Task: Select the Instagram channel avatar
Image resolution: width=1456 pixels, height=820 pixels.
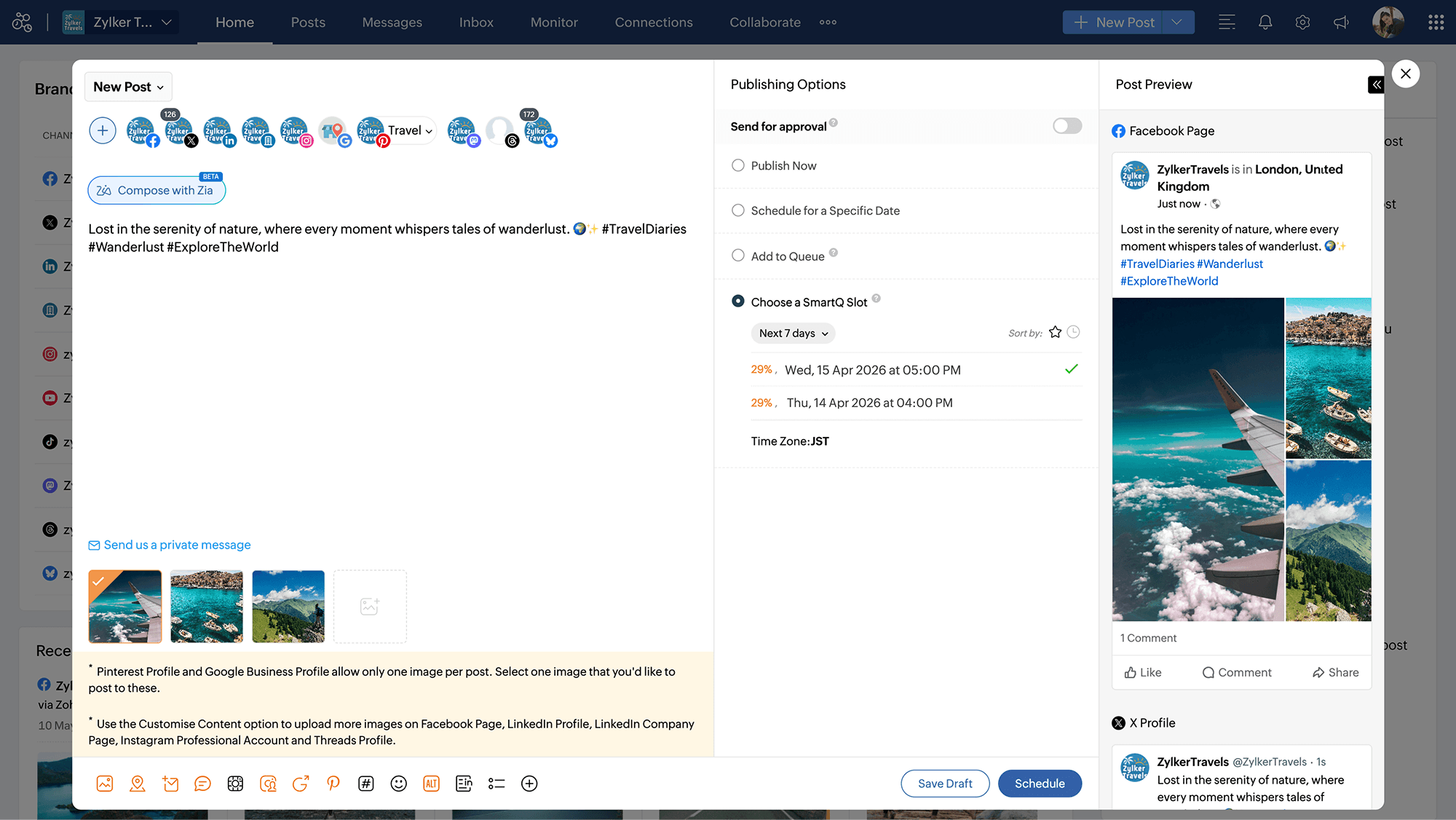Action: tap(295, 131)
